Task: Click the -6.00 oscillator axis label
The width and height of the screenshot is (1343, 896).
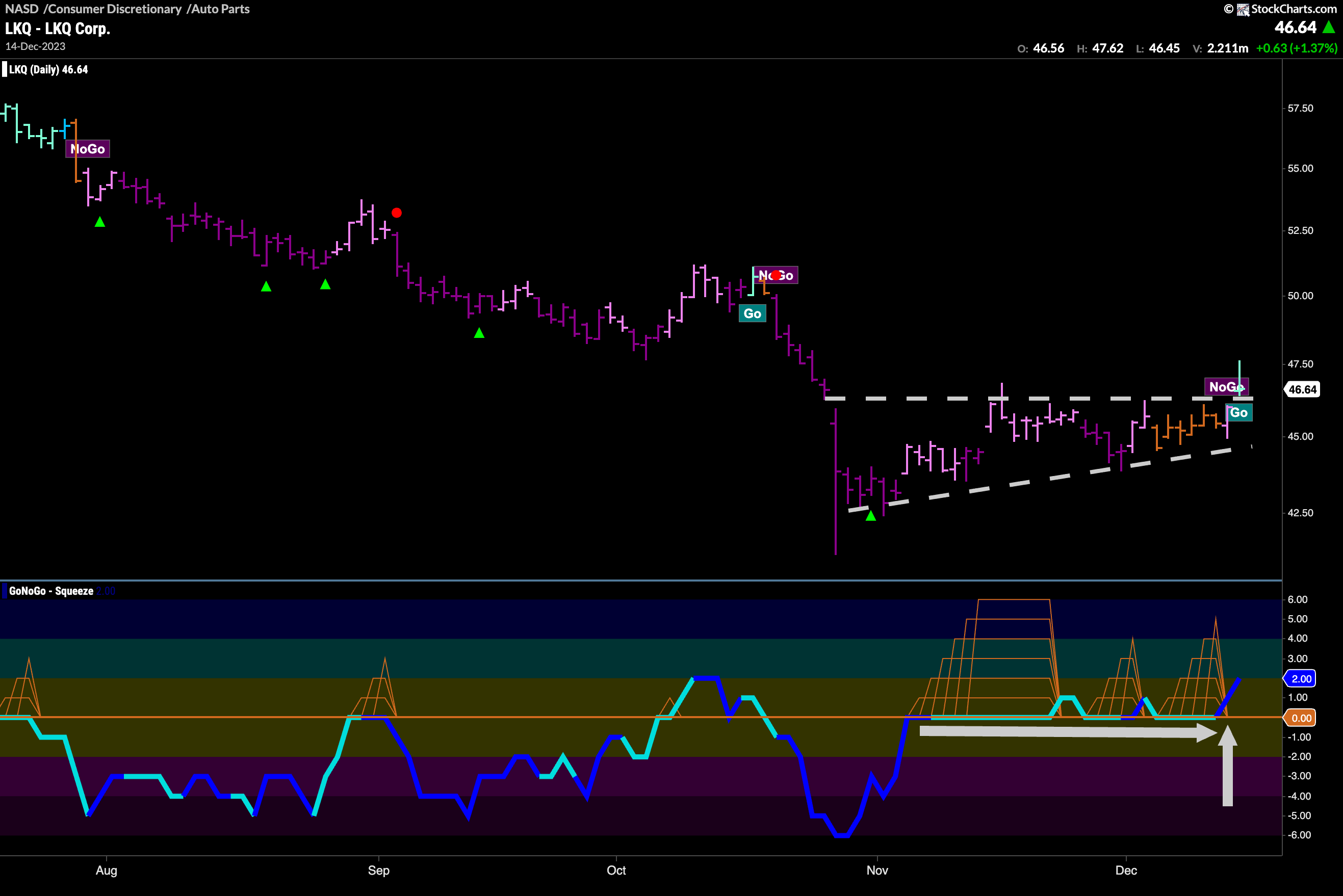Action: point(1299,835)
